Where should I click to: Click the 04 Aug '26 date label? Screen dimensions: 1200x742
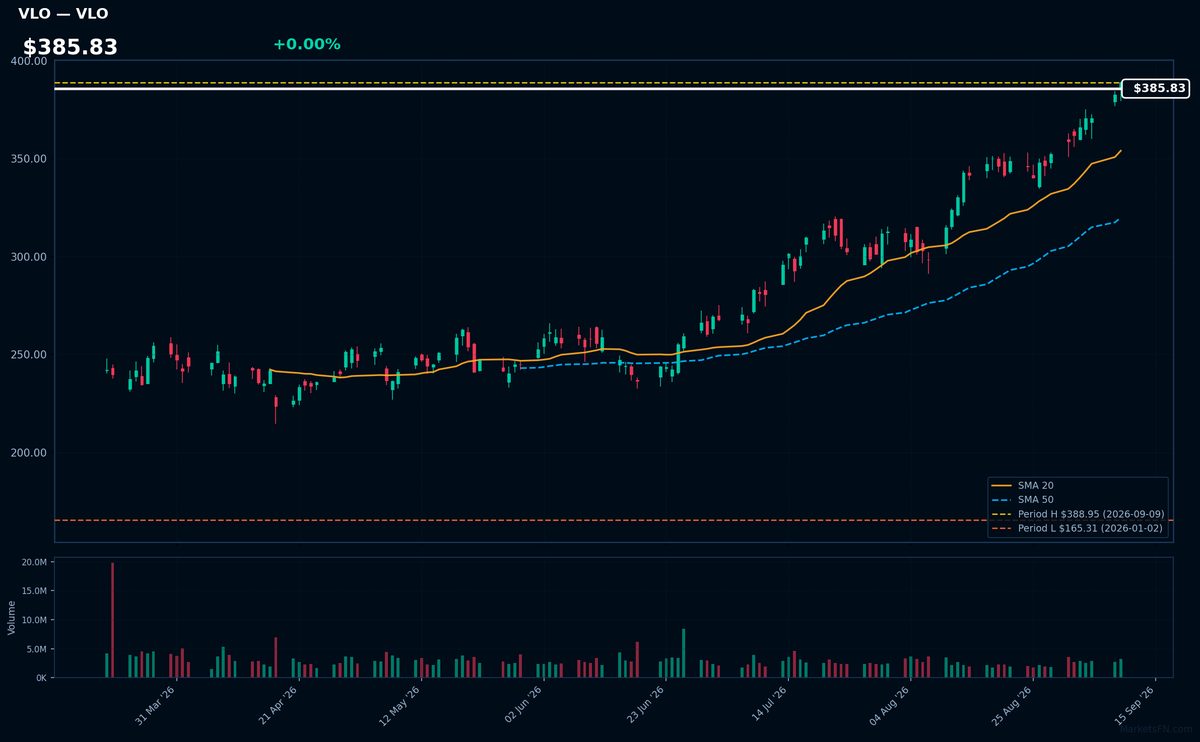tap(890, 706)
